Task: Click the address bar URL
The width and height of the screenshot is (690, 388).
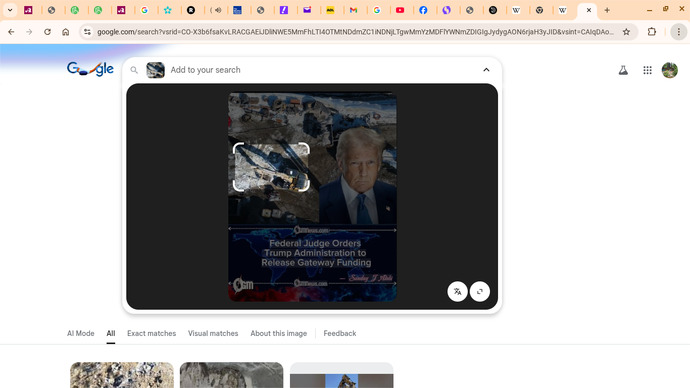Action: pyautogui.click(x=355, y=32)
